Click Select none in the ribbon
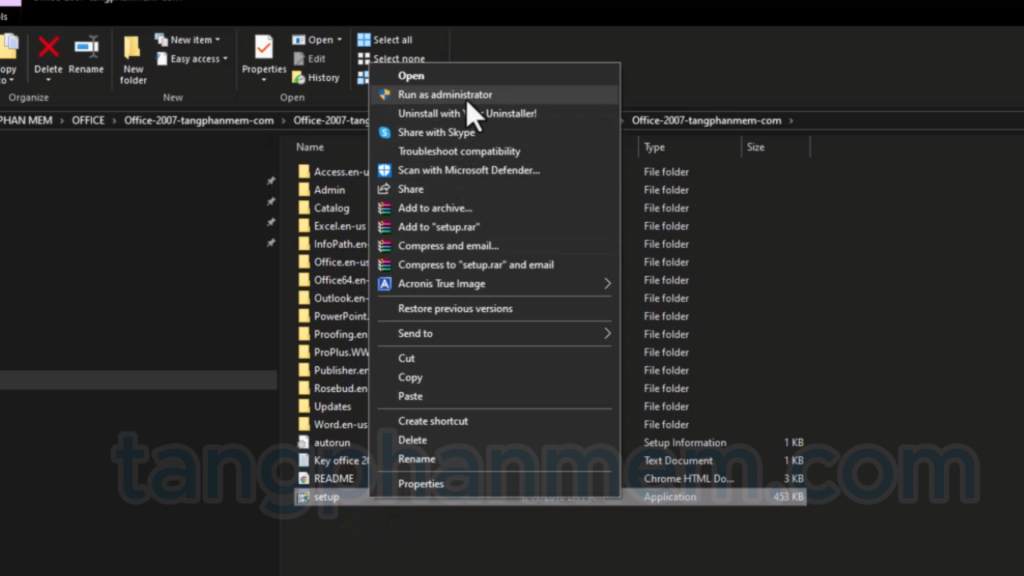This screenshot has width=1024, height=576. point(392,59)
